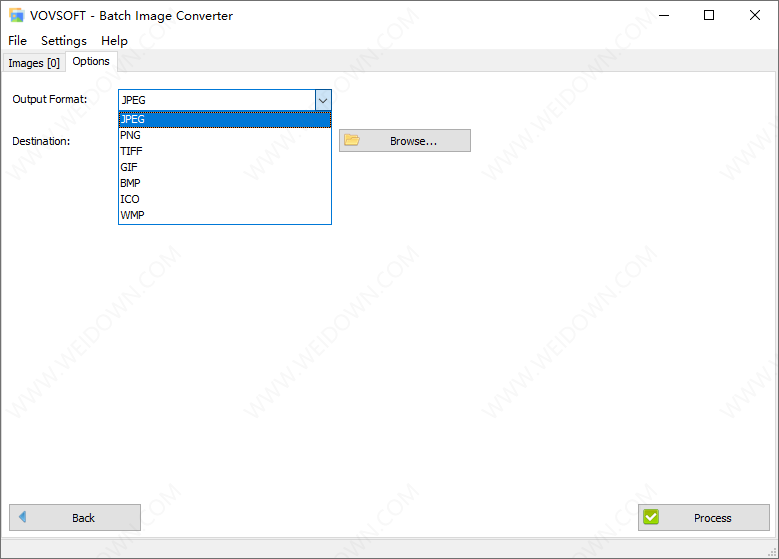Click the resize grip in status bar corner
Image resolution: width=779 pixels, height=559 pixels.
(772, 552)
